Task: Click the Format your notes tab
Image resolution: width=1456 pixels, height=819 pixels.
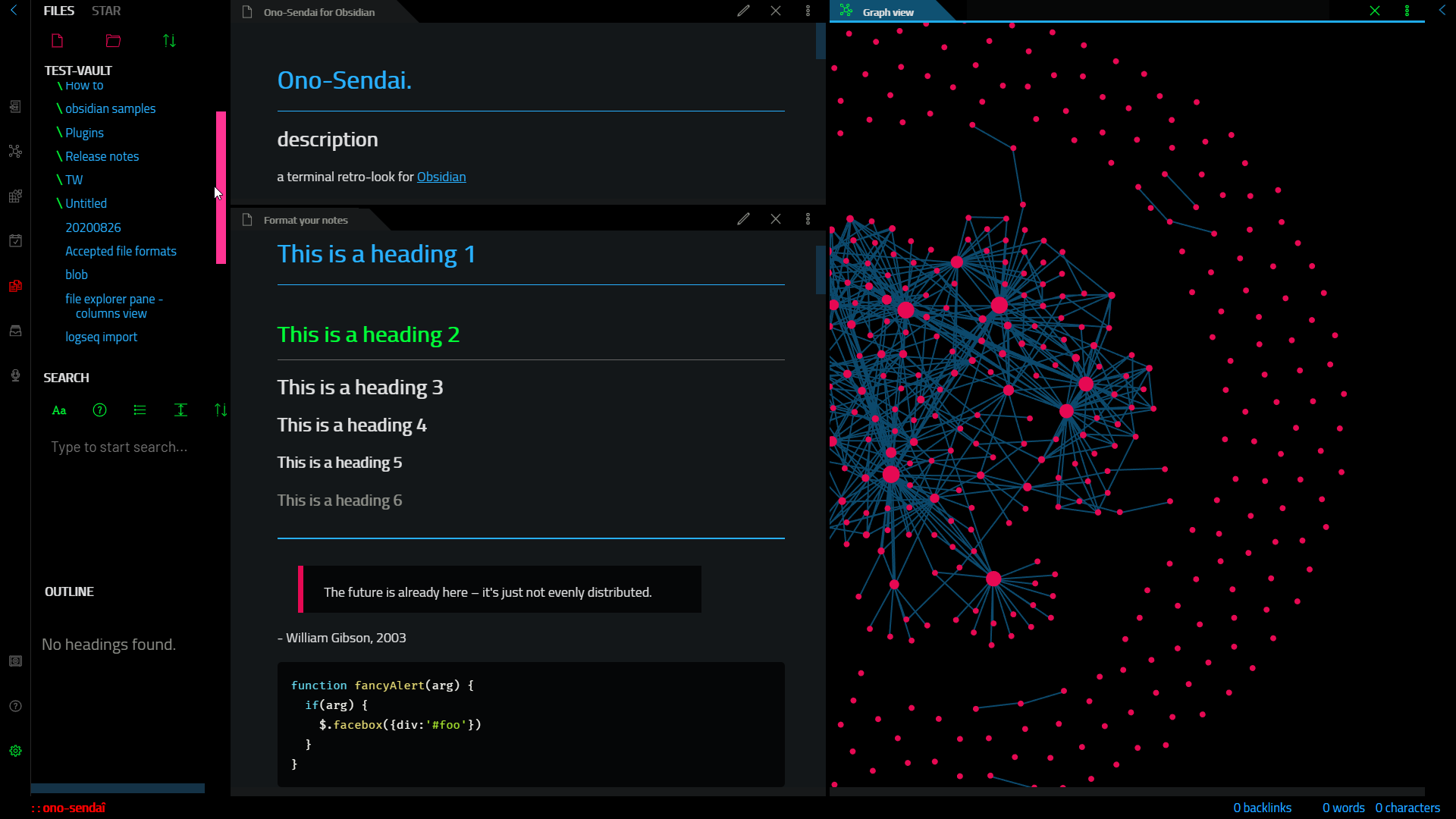Action: pyautogui.click(x=305, y=219)
